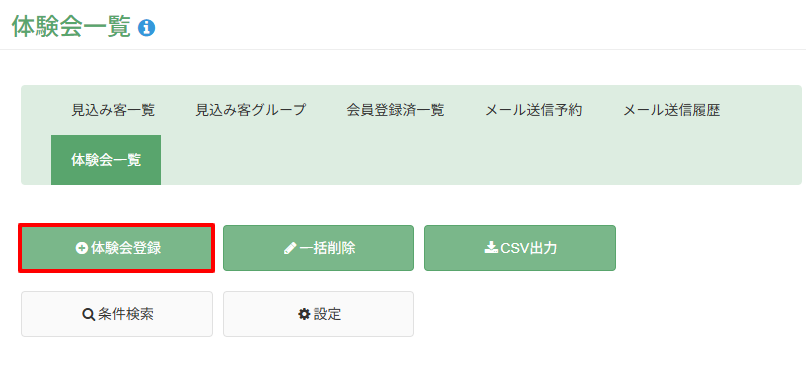Export data with the CSV出力 button
Image resolution: width=806 pixels, height=375 pixels.
point(520,248)
